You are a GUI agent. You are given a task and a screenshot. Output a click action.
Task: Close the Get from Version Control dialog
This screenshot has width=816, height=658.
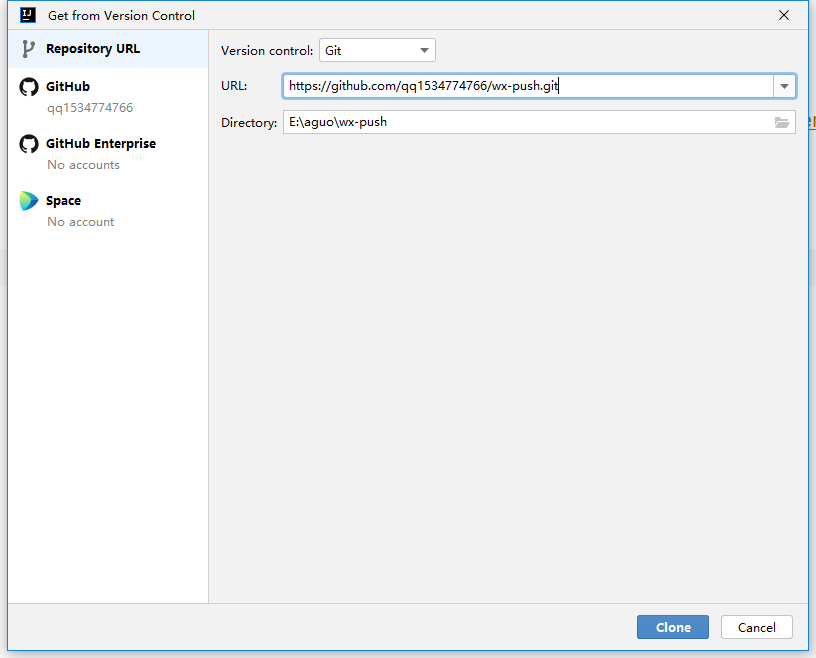pyautogui.click(x=784, y=16)
